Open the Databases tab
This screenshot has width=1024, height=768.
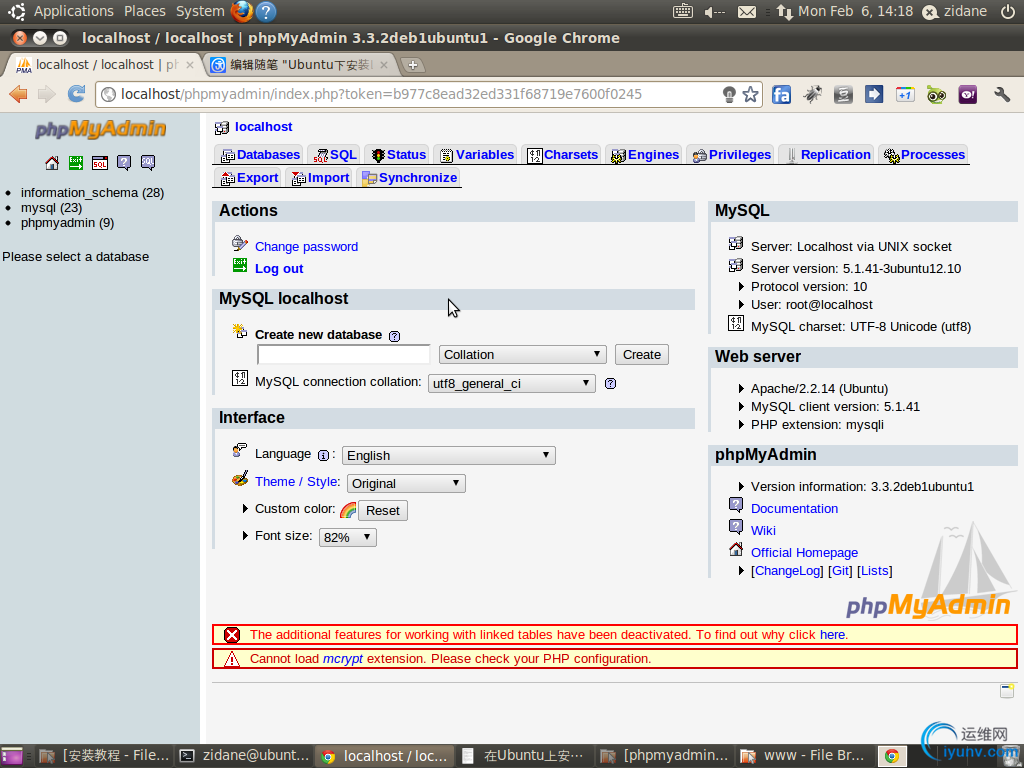tap(259, 155)
